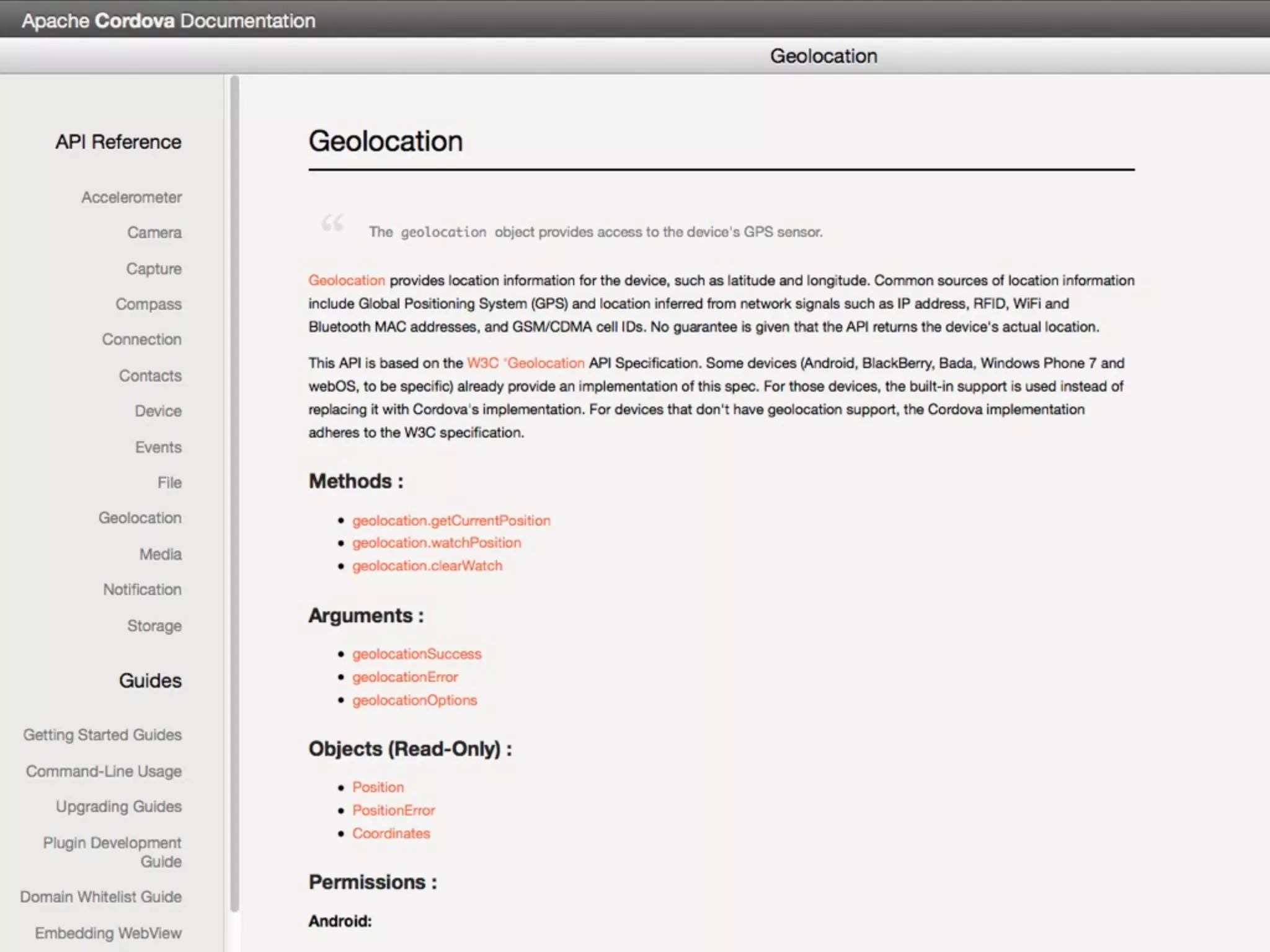Open Notification in the sidebar
Screen dimensions: 1270x952
point(142,589)
